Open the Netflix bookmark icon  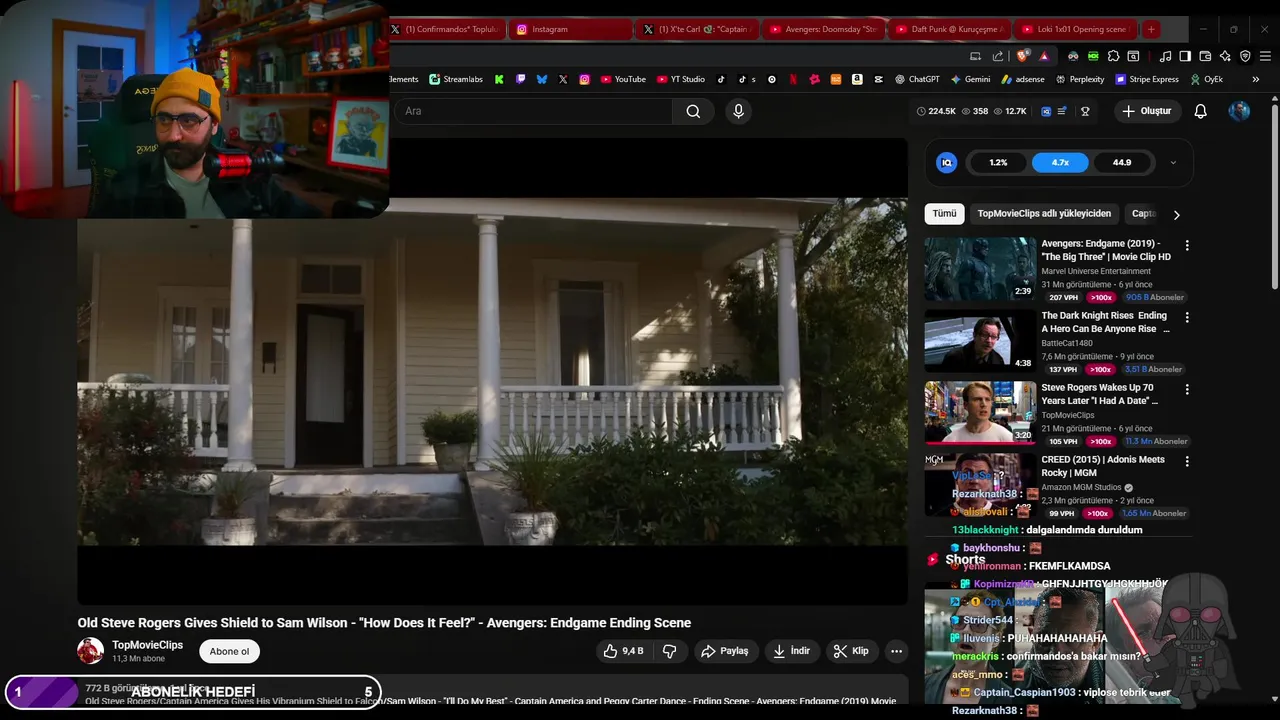[793, 79]
